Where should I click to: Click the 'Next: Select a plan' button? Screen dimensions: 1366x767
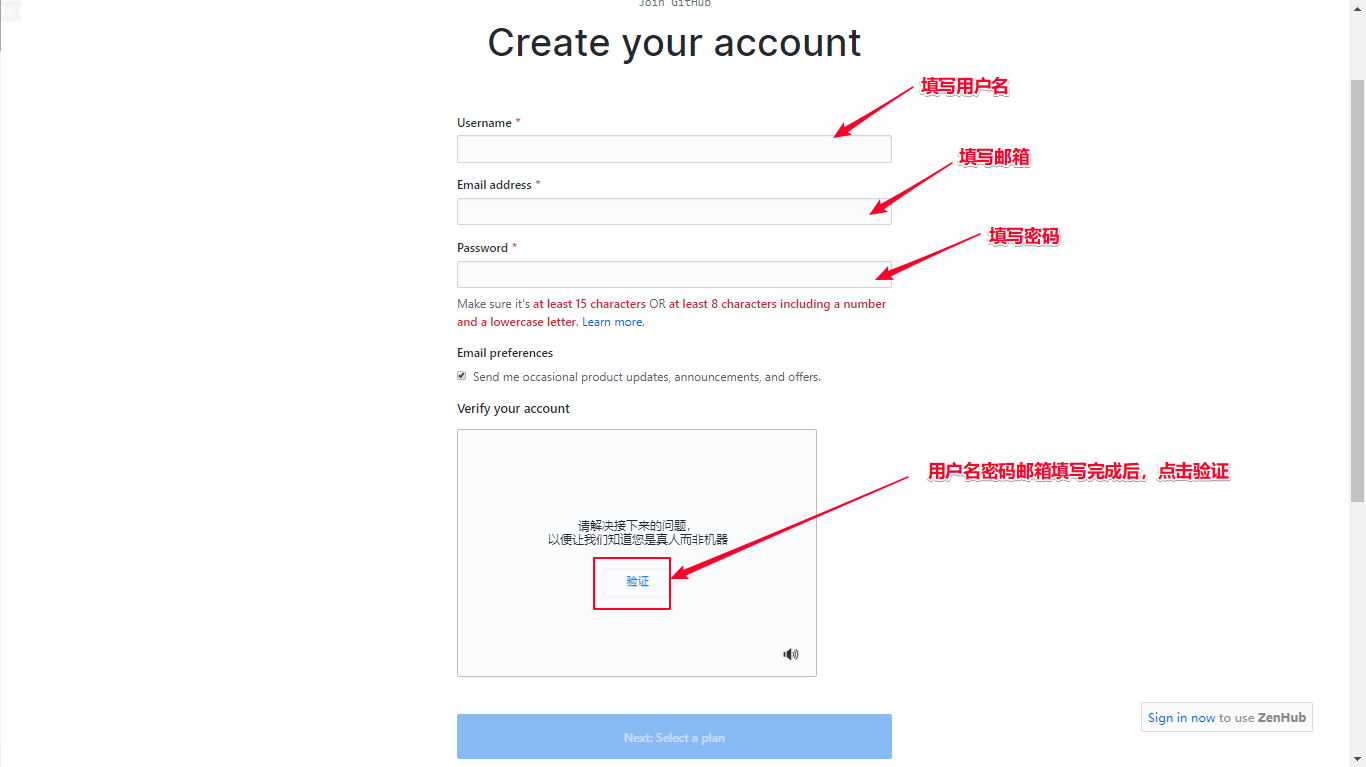pos(674,737)
